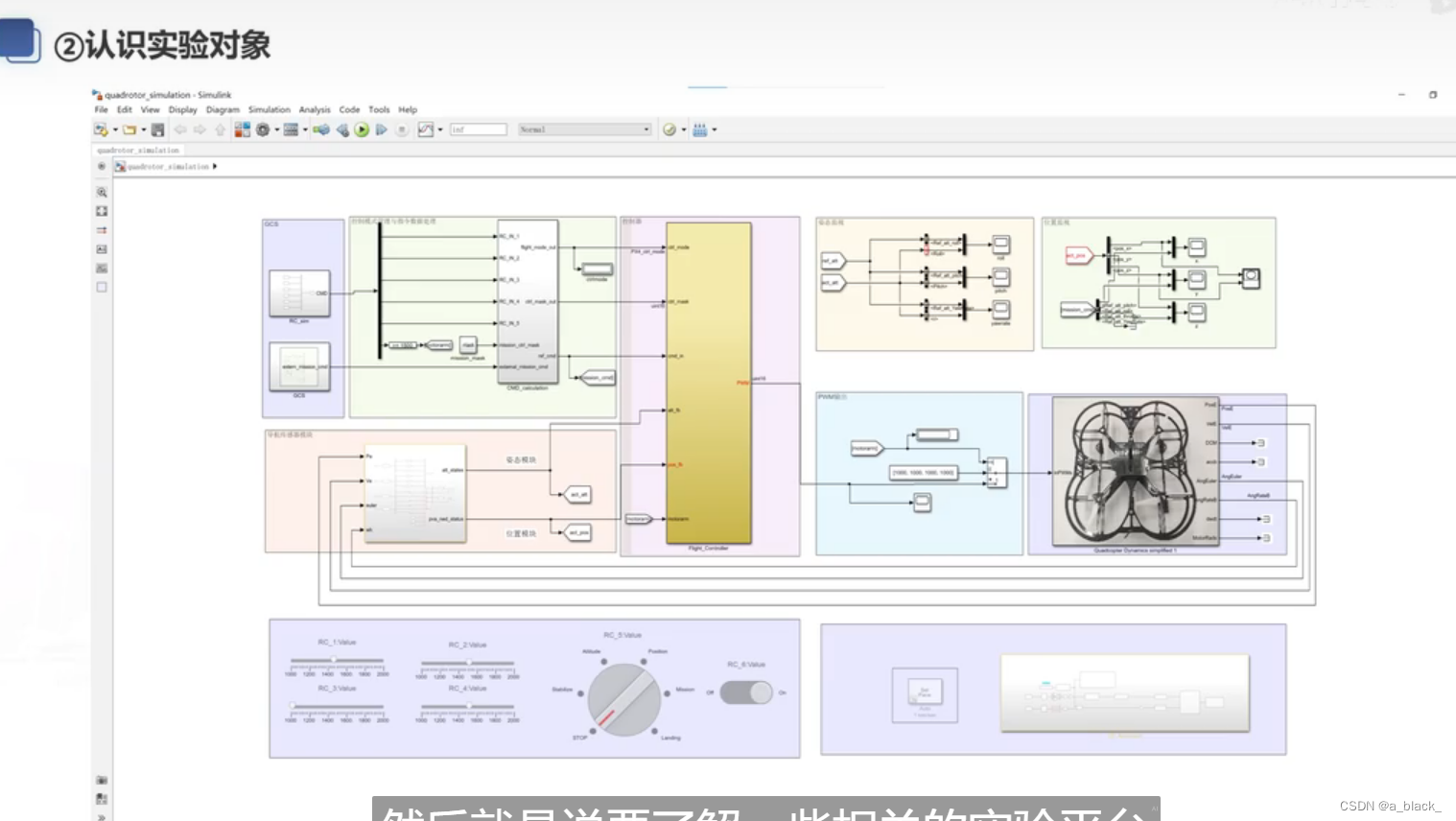Set RC_5 rotary switch to Position
Viewport: 1456px width, 821px height.
[646, 661]
